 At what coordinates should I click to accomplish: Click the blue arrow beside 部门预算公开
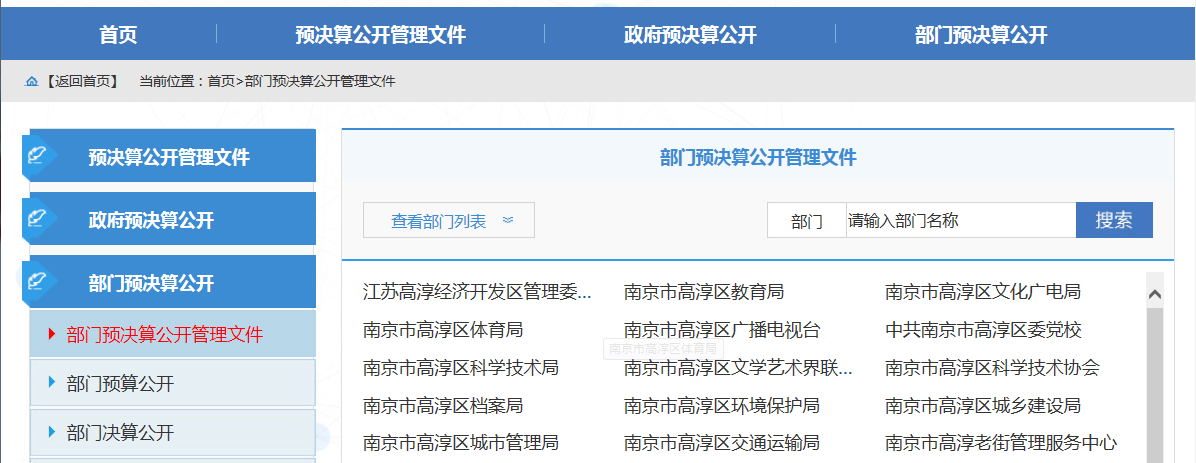(52, 382)
